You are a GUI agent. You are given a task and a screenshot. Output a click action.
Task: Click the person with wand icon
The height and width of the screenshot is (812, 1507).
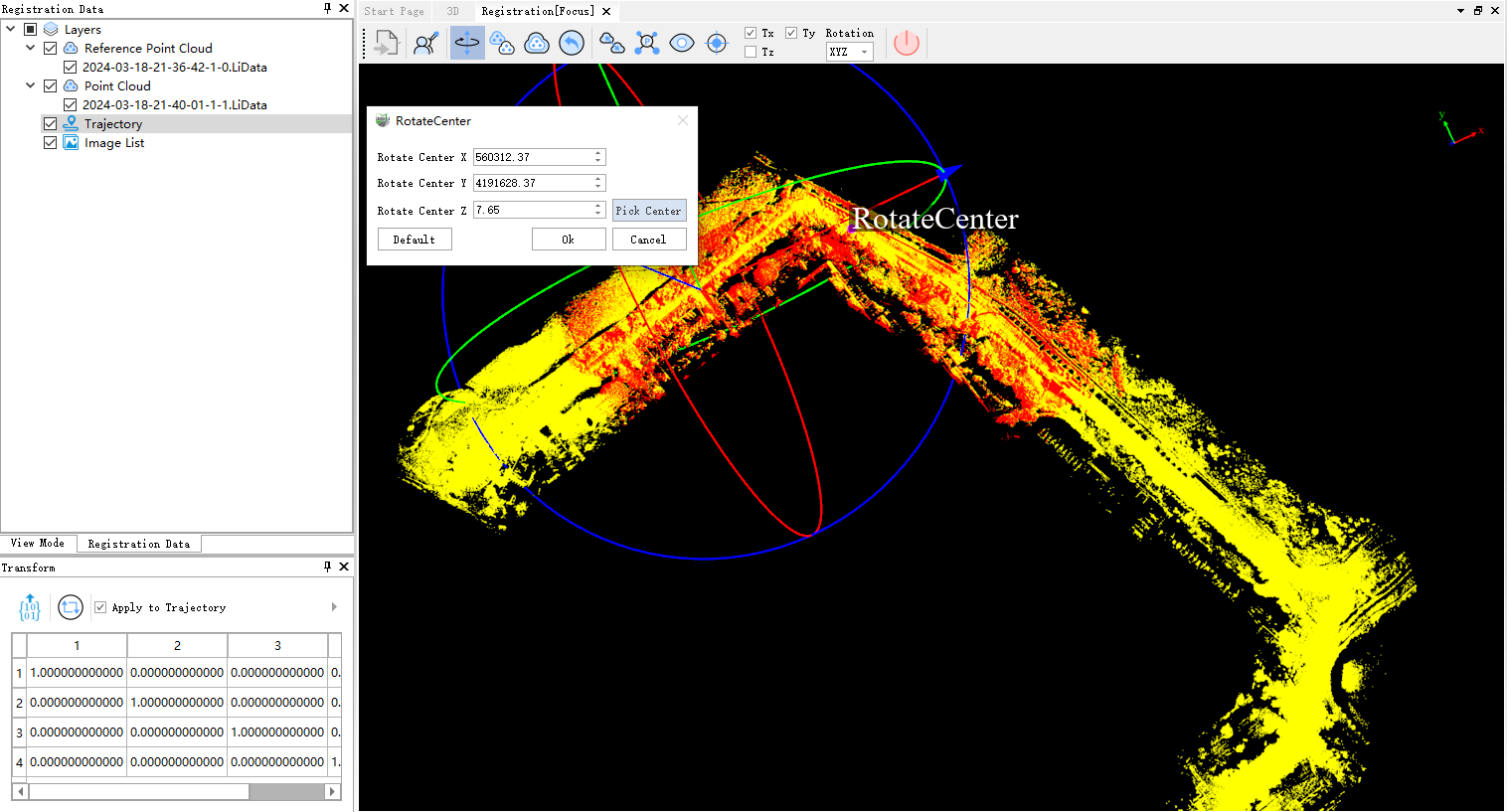click(x=425, y=43)
